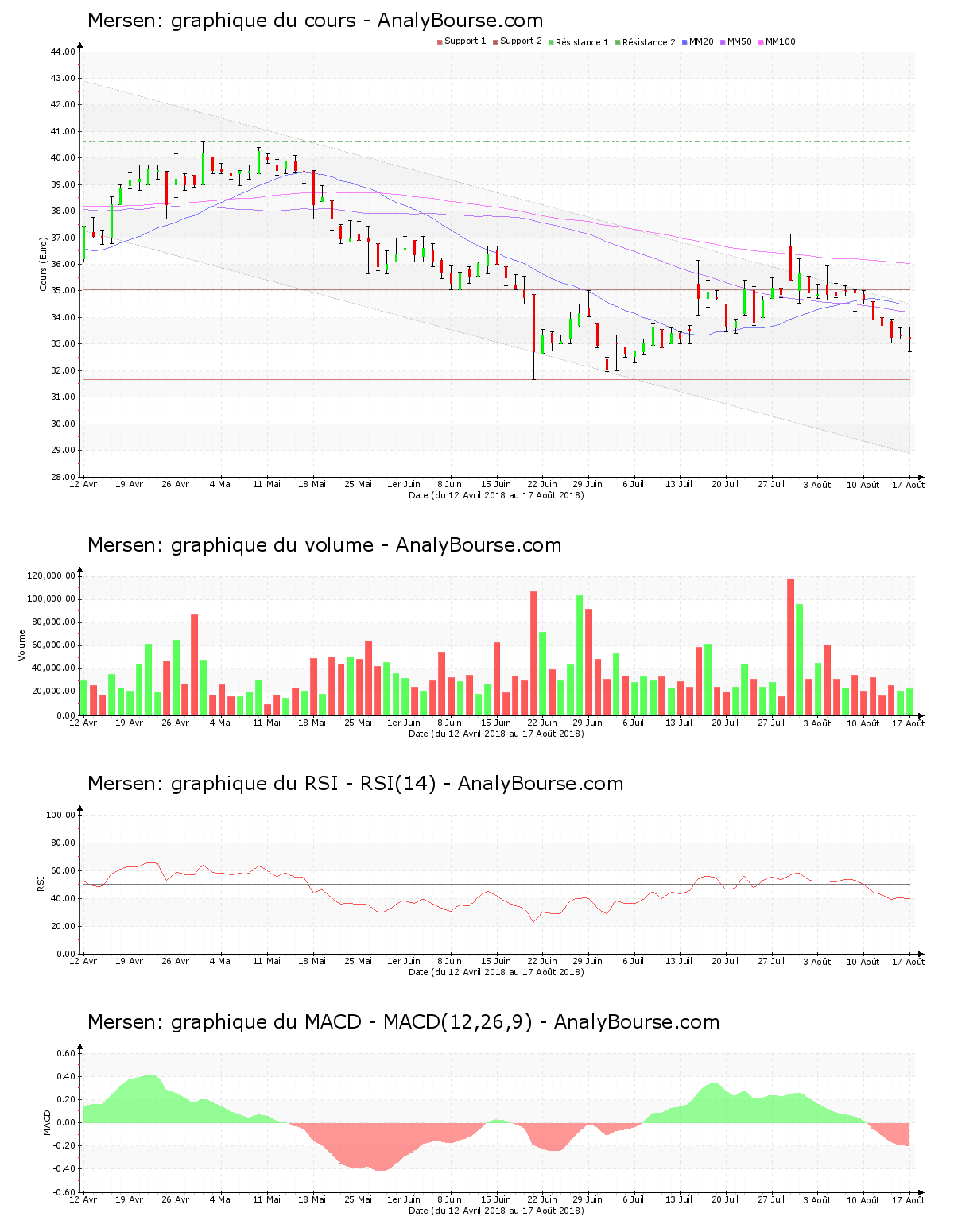Screen dimensions: 954x1232
Task: Click the 'graphique du MACD - MACD(12,26,9)' title
Action: click(351, 1022)
